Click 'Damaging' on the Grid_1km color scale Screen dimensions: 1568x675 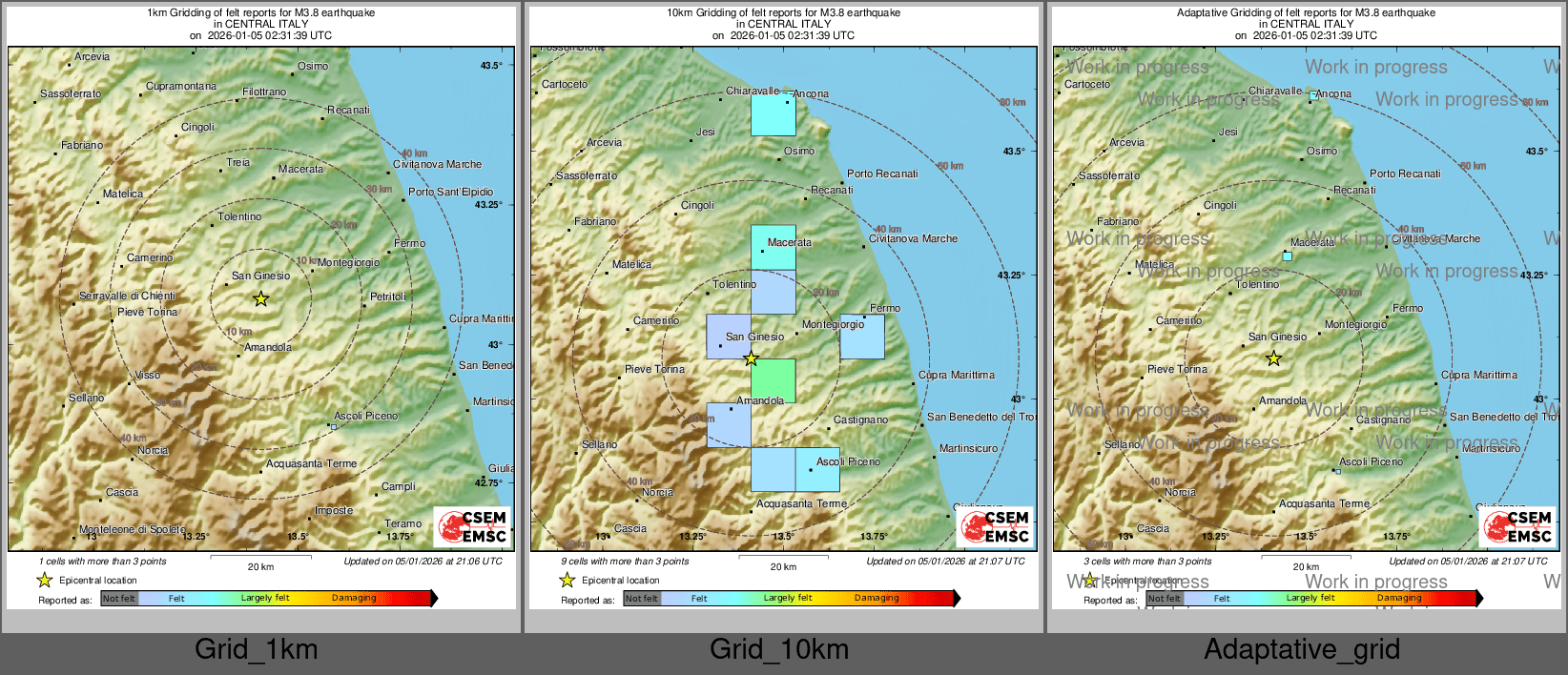click(x=354, y=598)
